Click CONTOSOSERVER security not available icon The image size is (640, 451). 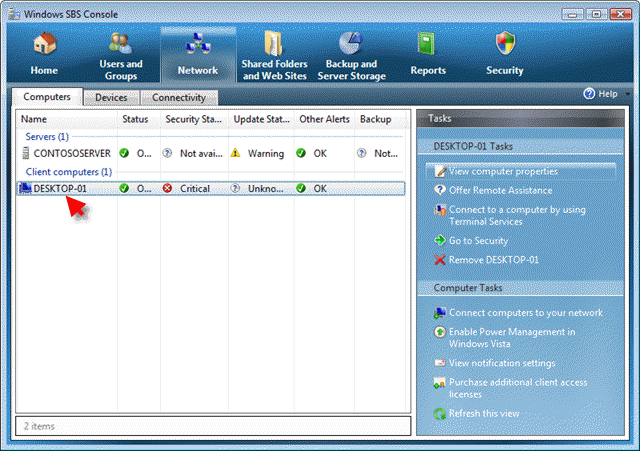(167, 153)
